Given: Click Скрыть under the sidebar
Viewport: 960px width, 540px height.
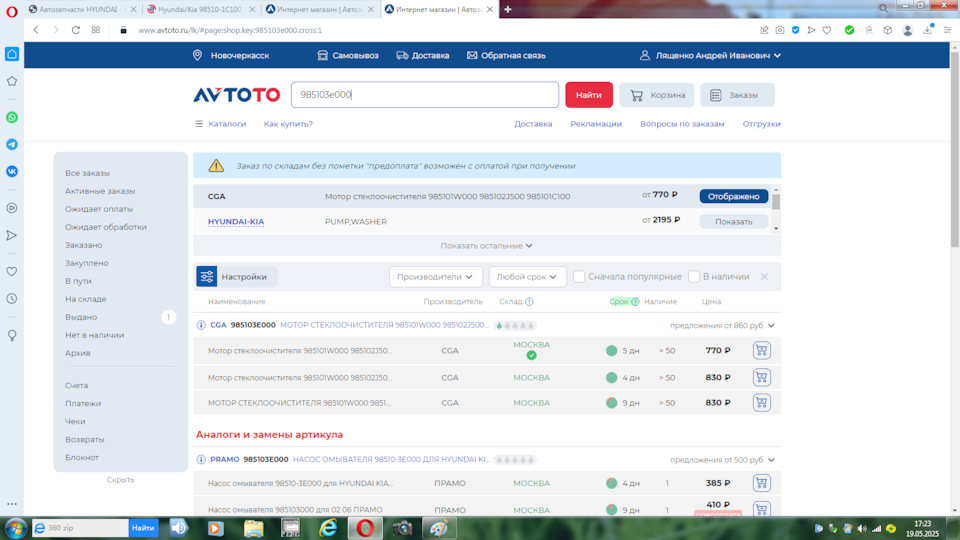Looking at the screenshot, I should pos(121,479).
